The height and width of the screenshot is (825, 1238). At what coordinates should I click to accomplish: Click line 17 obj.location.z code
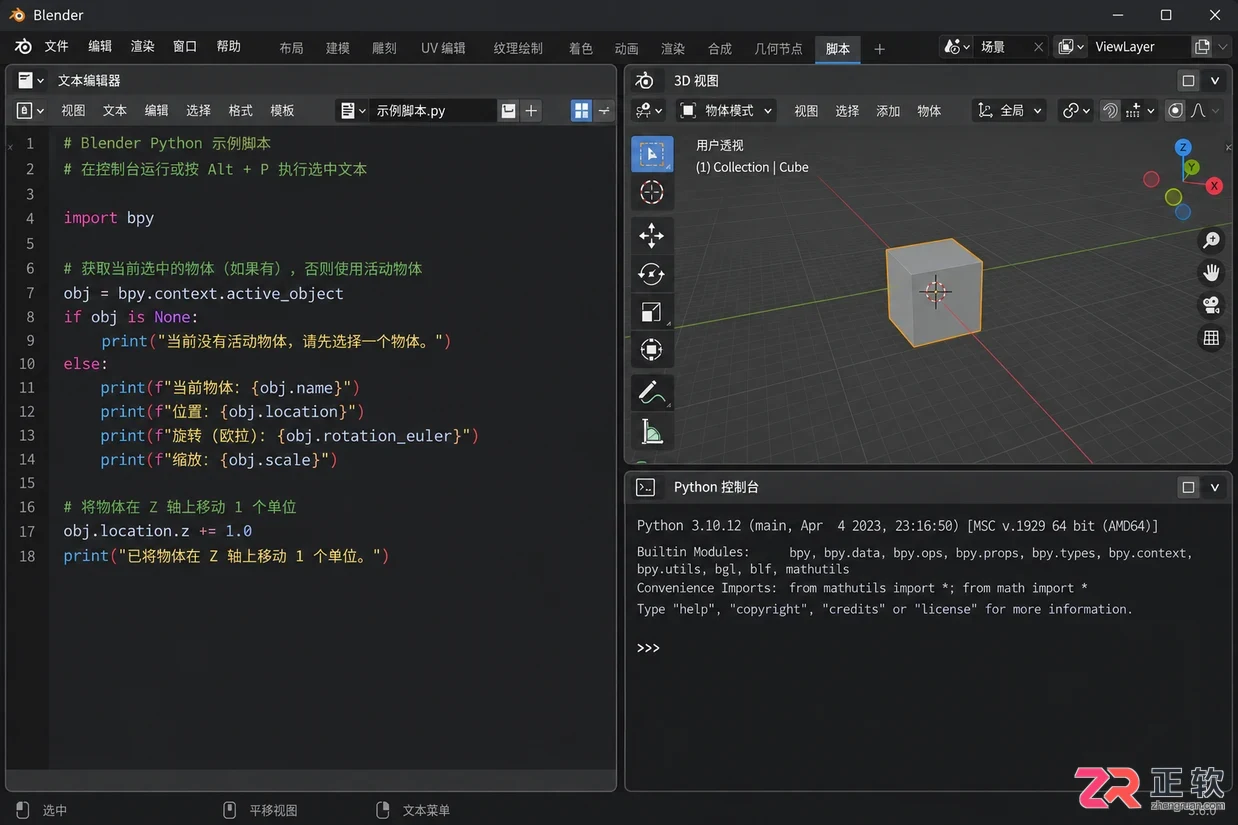157,531
